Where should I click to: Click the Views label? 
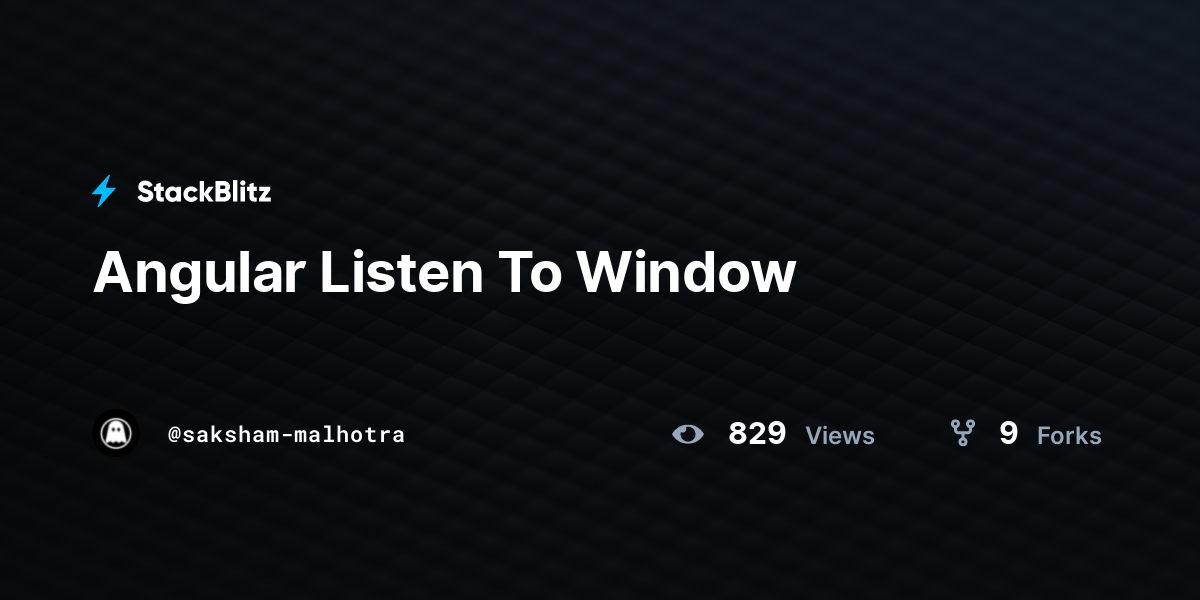click(840, 435)
